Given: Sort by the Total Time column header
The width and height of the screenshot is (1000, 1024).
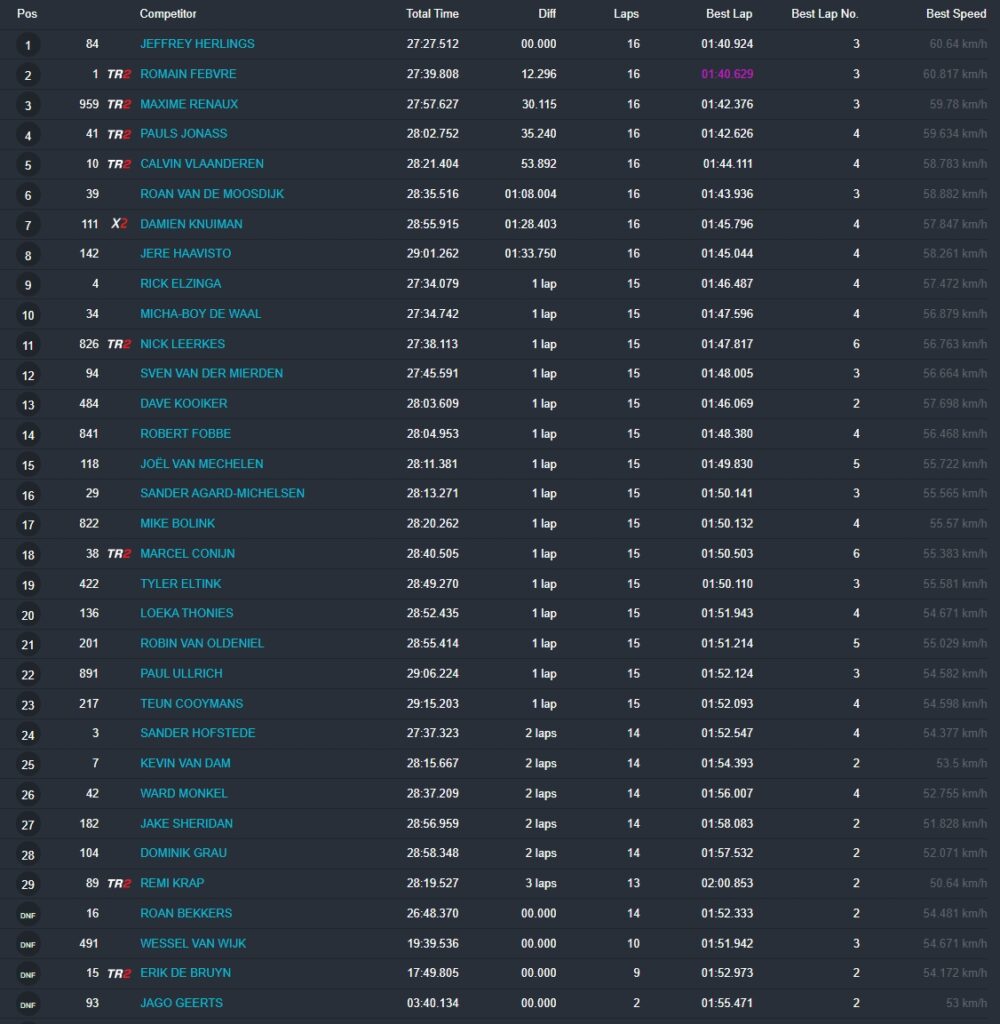Looking at the screenshot, I should tap(432, 14).
